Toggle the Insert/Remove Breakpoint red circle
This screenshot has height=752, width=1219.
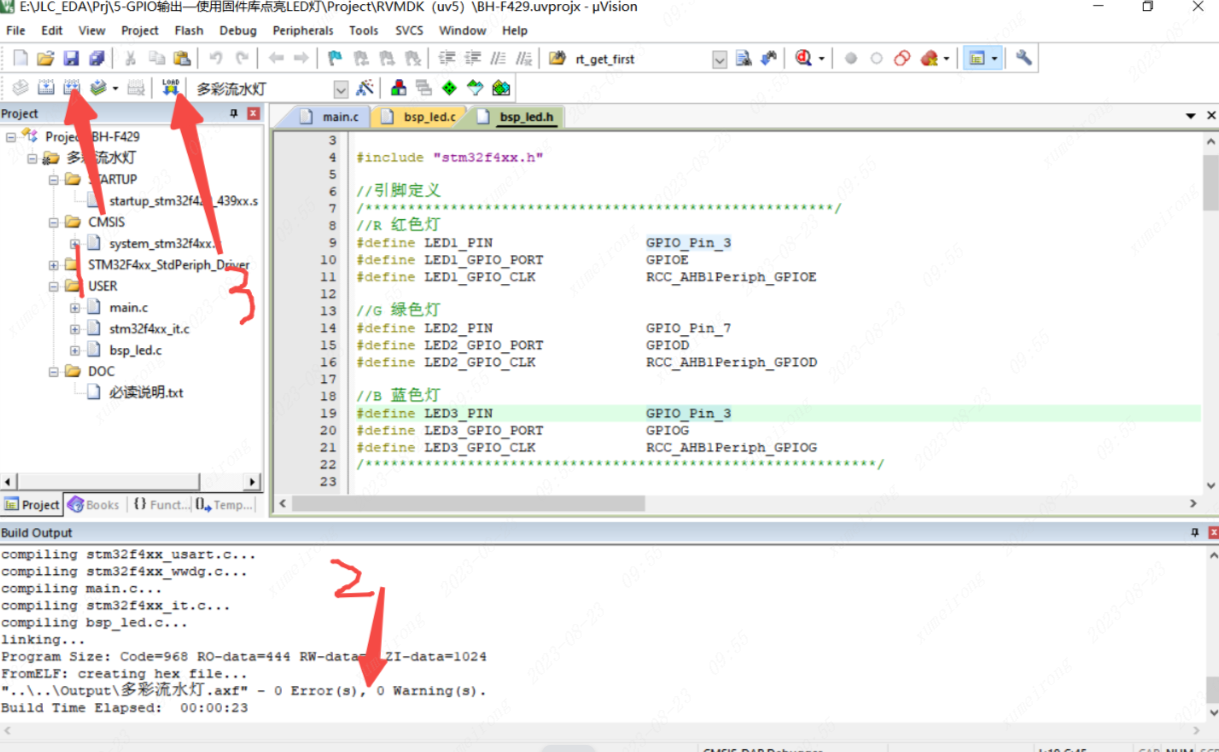point(851,59)
